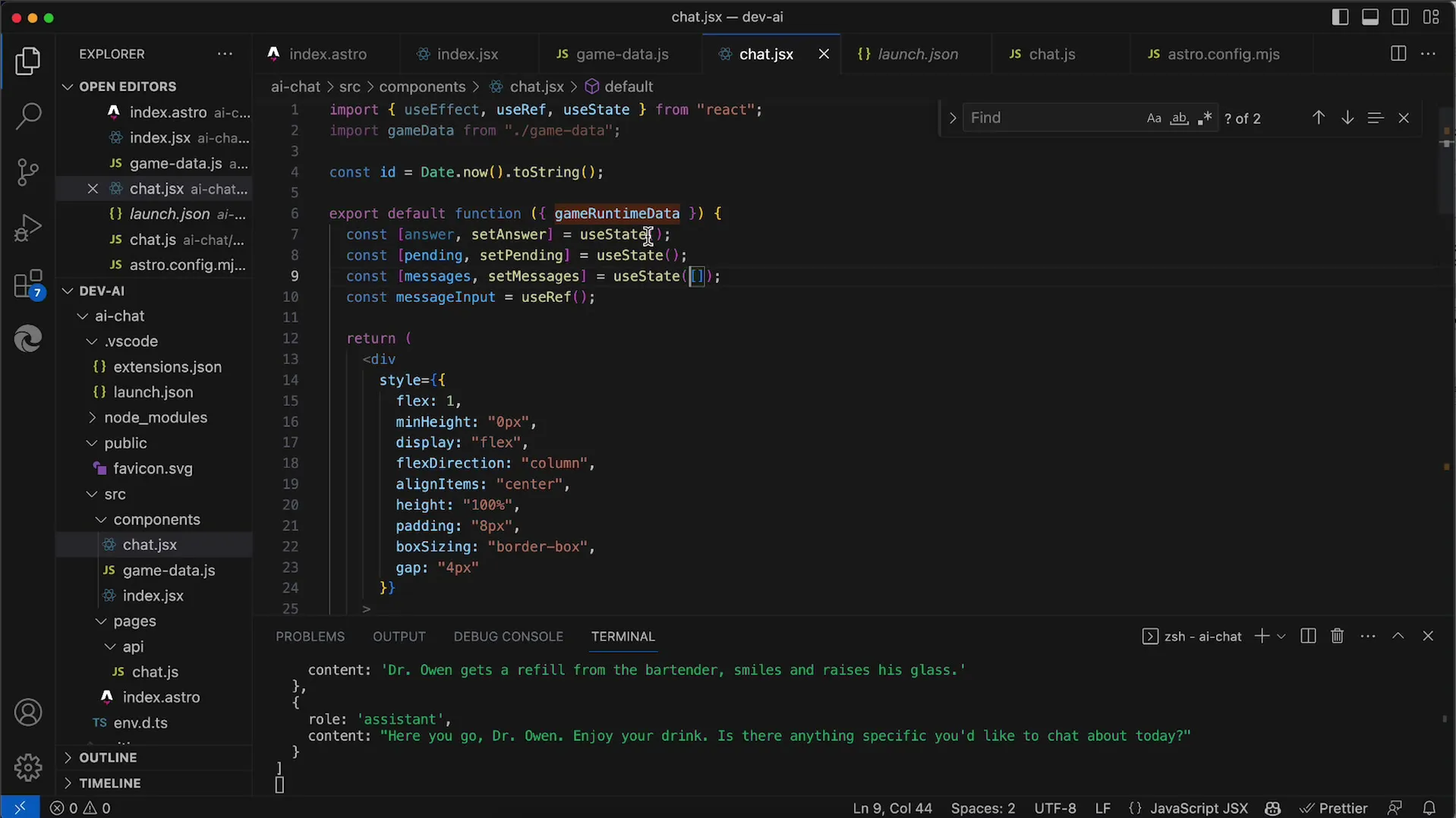Open Explorer views and more actions ellipsis

pyautogui.click(x=225, y=54)
